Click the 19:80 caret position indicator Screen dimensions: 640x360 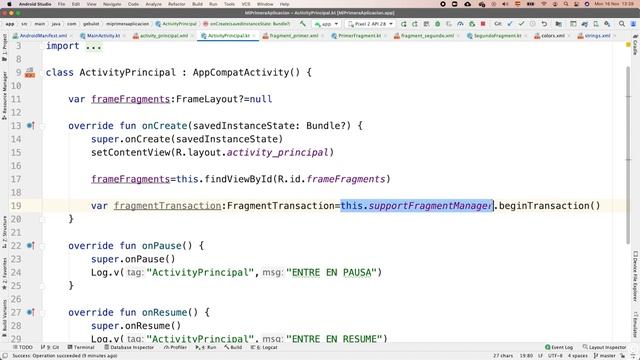pyautogui.click(x=527, y=356)
